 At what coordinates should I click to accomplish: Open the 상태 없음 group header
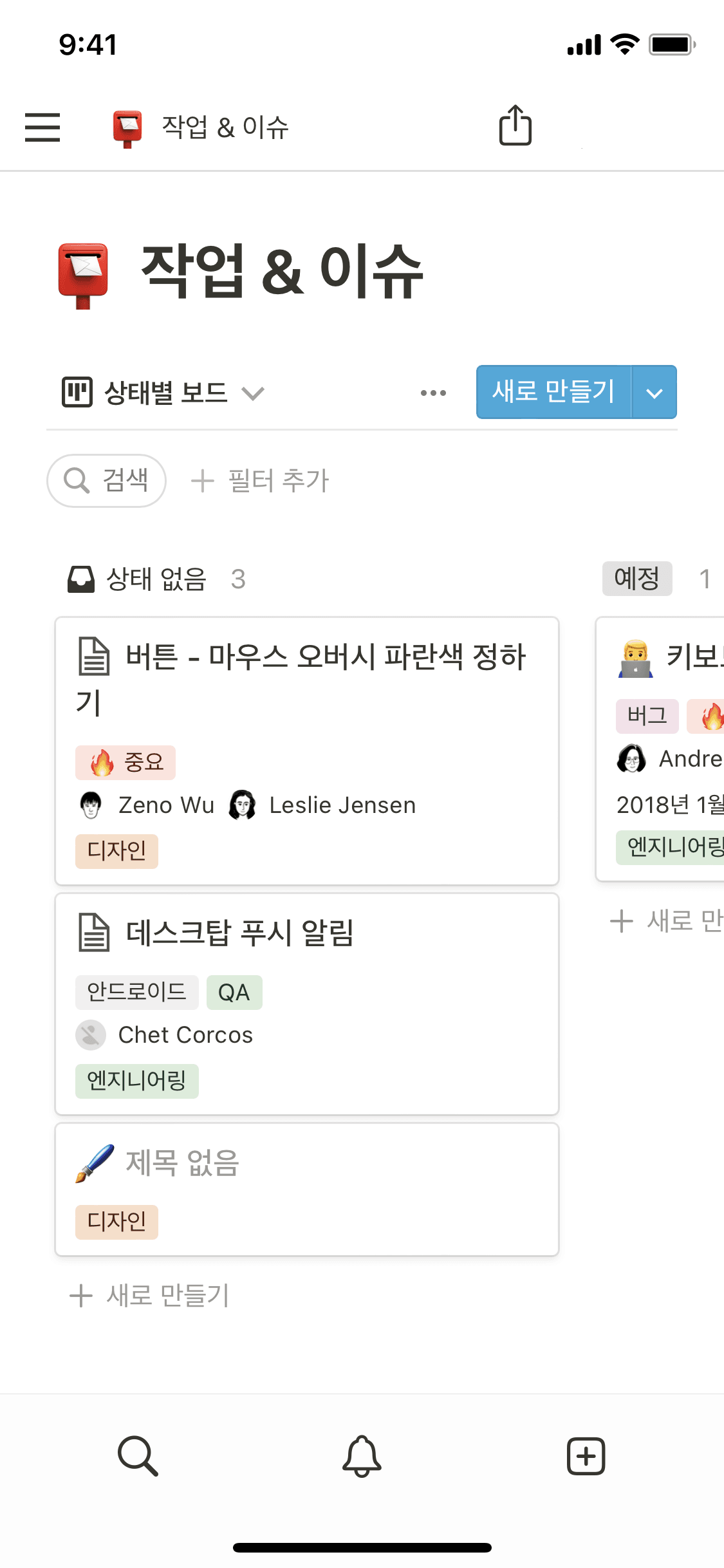tap(156, 579)
